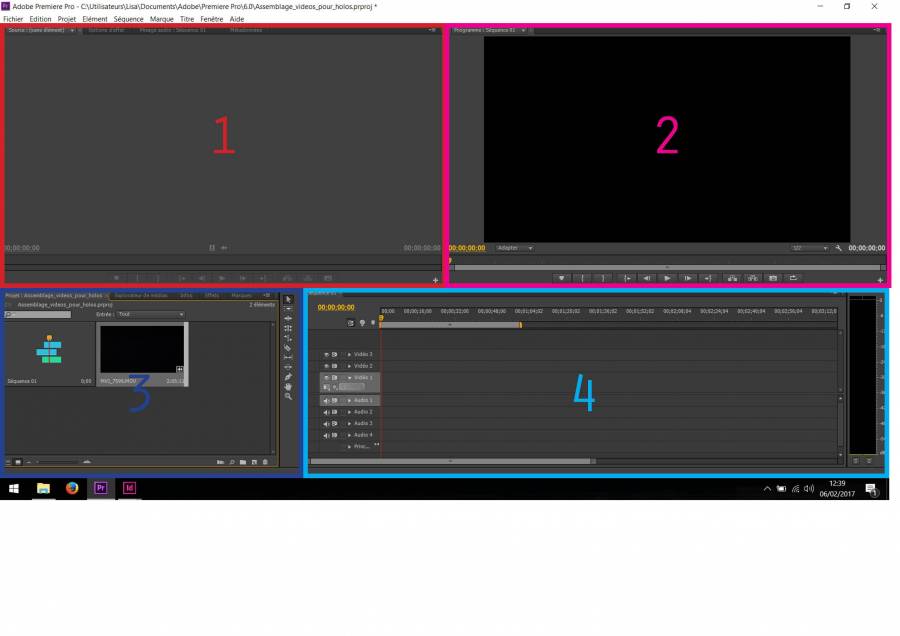
Task: Open the Entrée: Tout filter dropdown
Action: pos(150,314)
